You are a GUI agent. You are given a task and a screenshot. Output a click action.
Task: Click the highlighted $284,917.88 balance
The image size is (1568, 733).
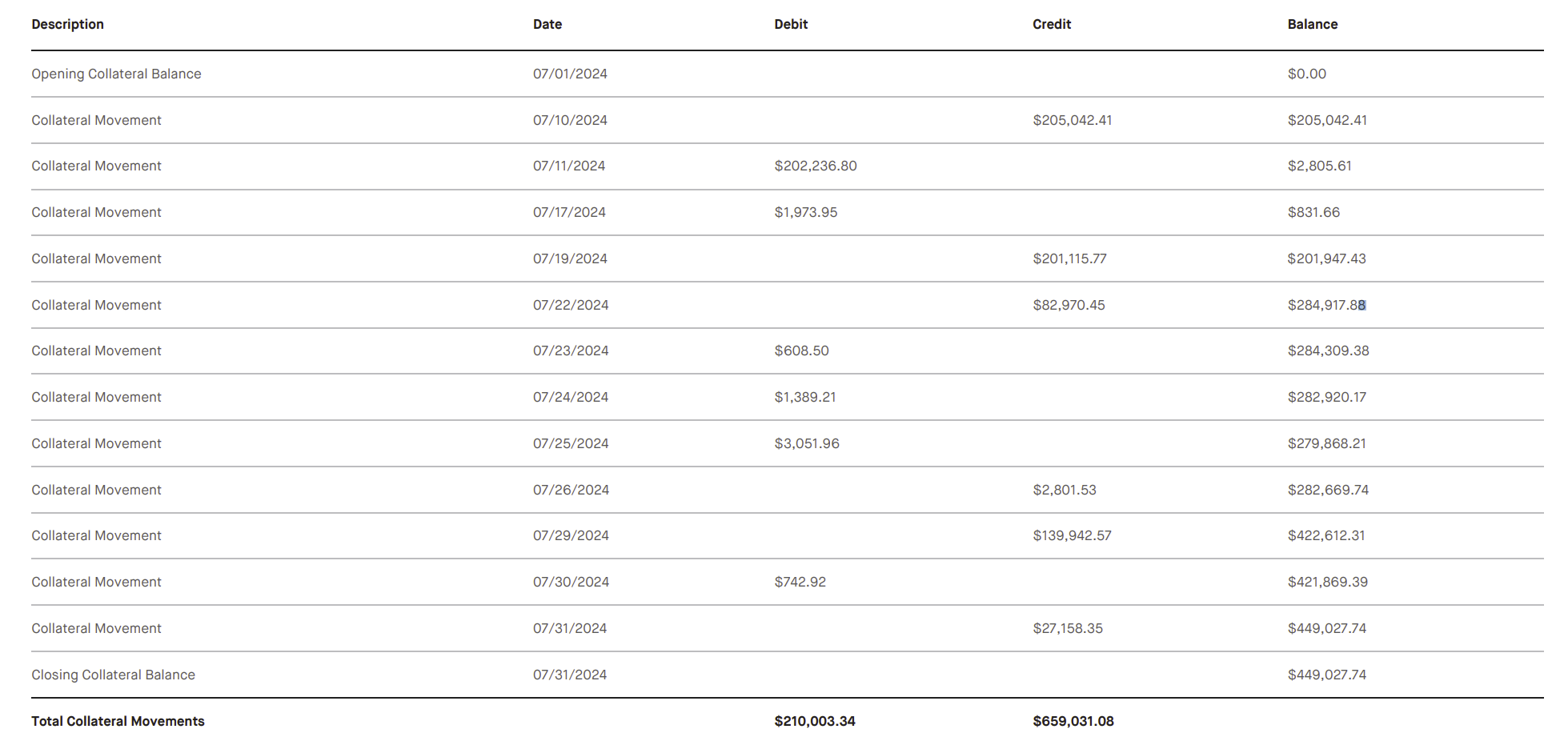(x=1327, y=305)
